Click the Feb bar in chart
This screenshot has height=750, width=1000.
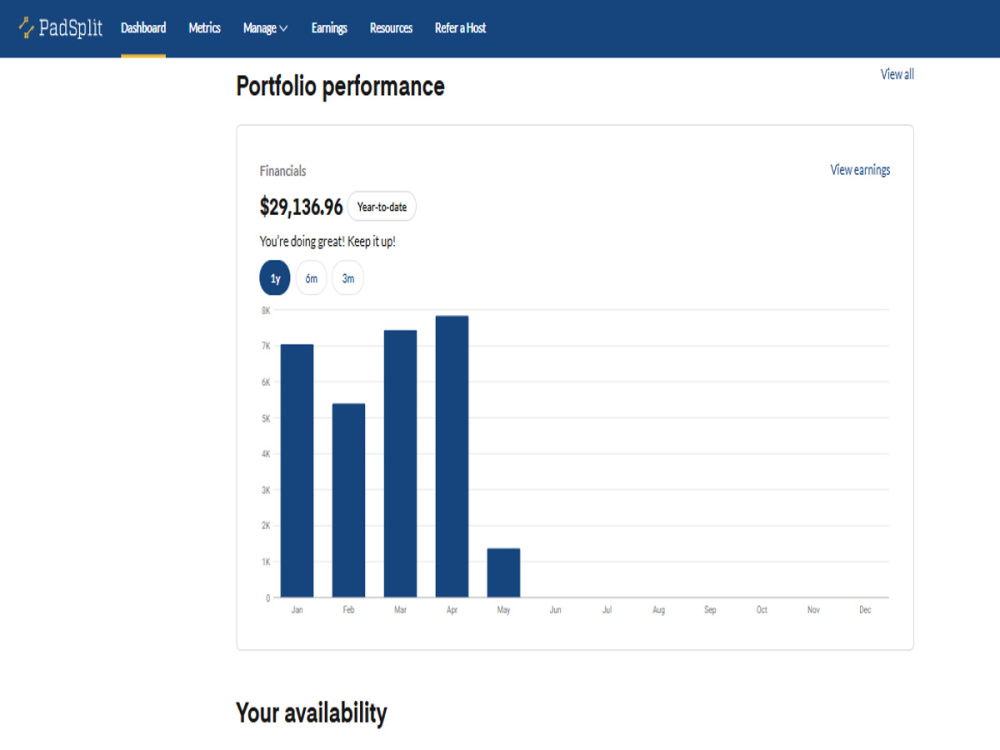click(349, 500)
